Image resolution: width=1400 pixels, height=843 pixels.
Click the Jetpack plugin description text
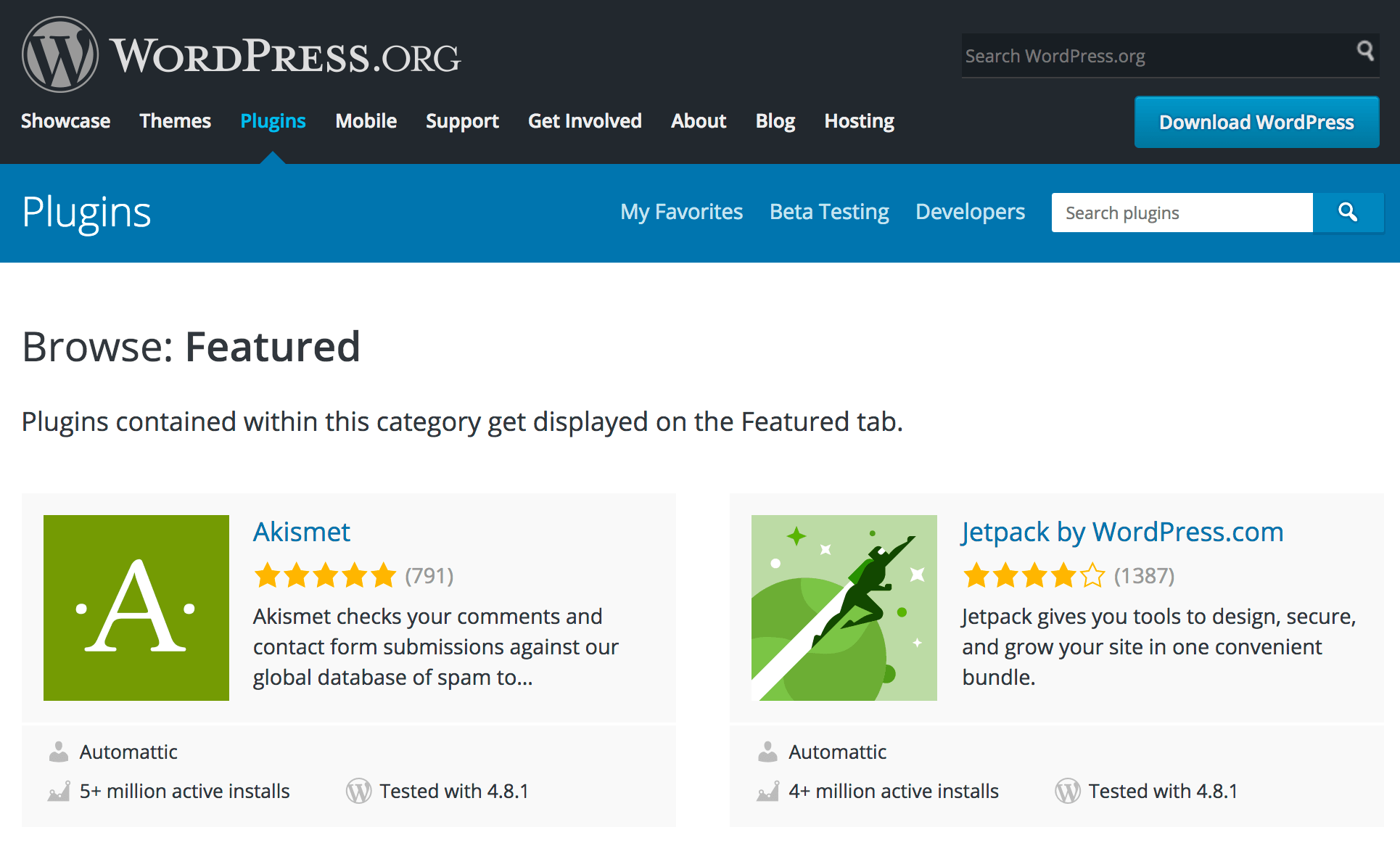click(1158, 646)
